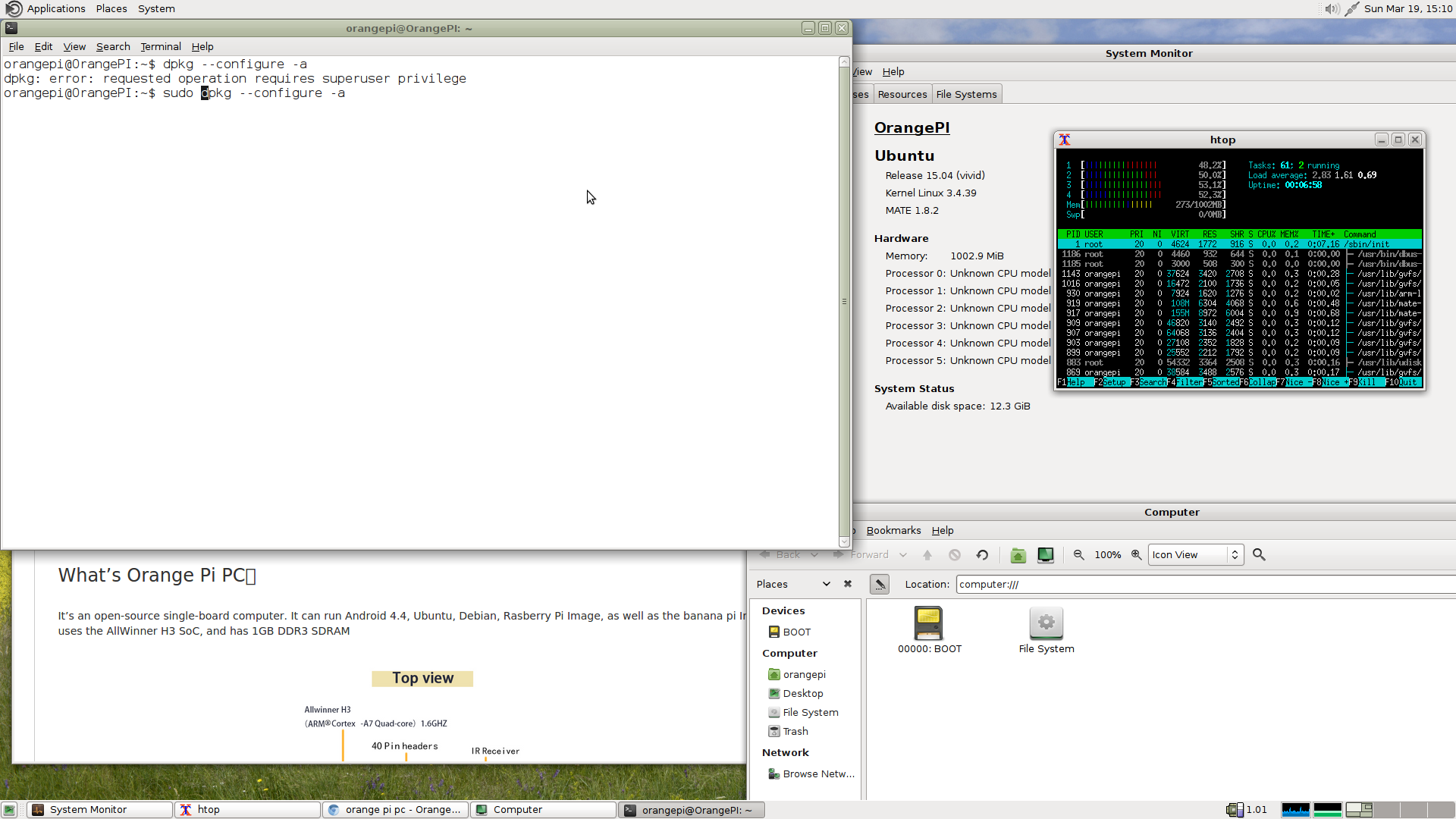The height and width of the screenshot is (819, 1456).
Task: Open the Places menu in top panel
Action: (111, 9)
